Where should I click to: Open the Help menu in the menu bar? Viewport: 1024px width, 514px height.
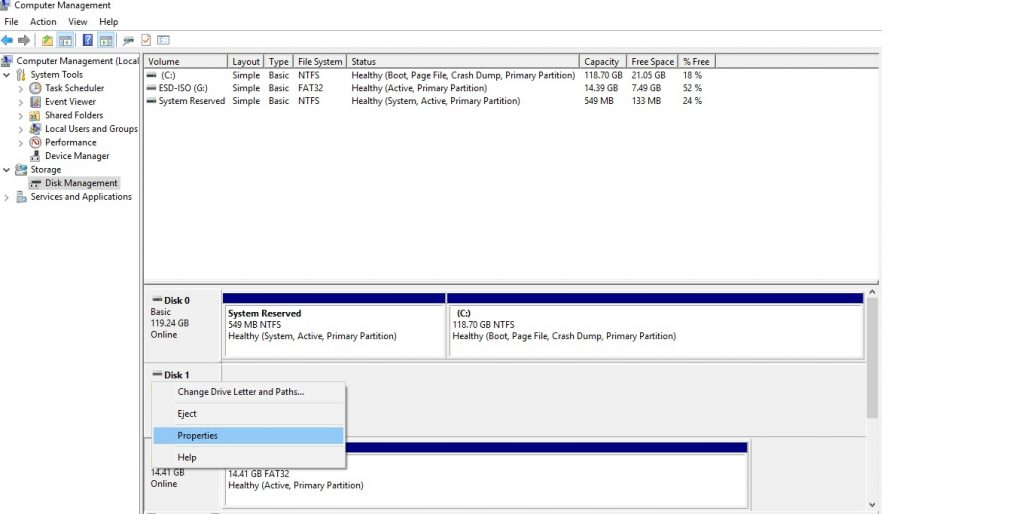pyautogui.click(x=108, y=22)
